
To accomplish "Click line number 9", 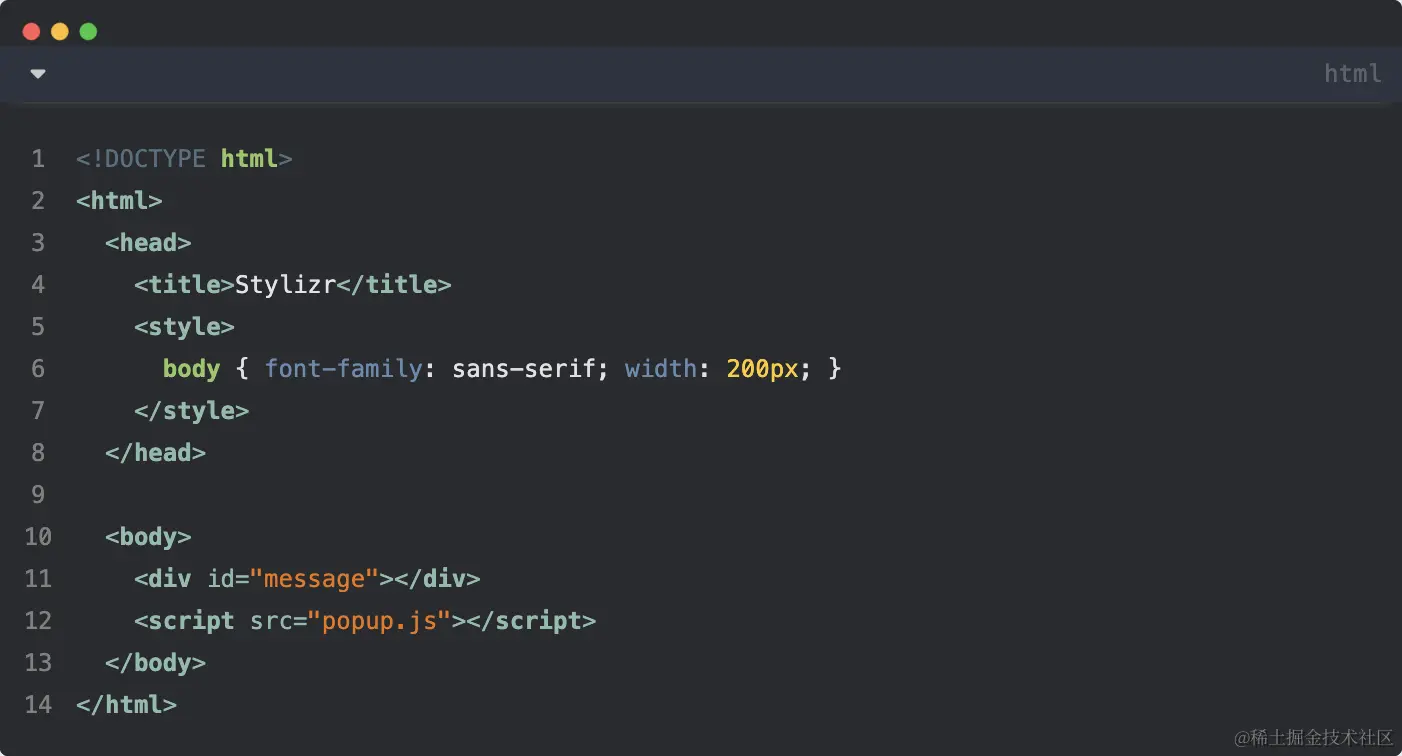I will point(38,495).
